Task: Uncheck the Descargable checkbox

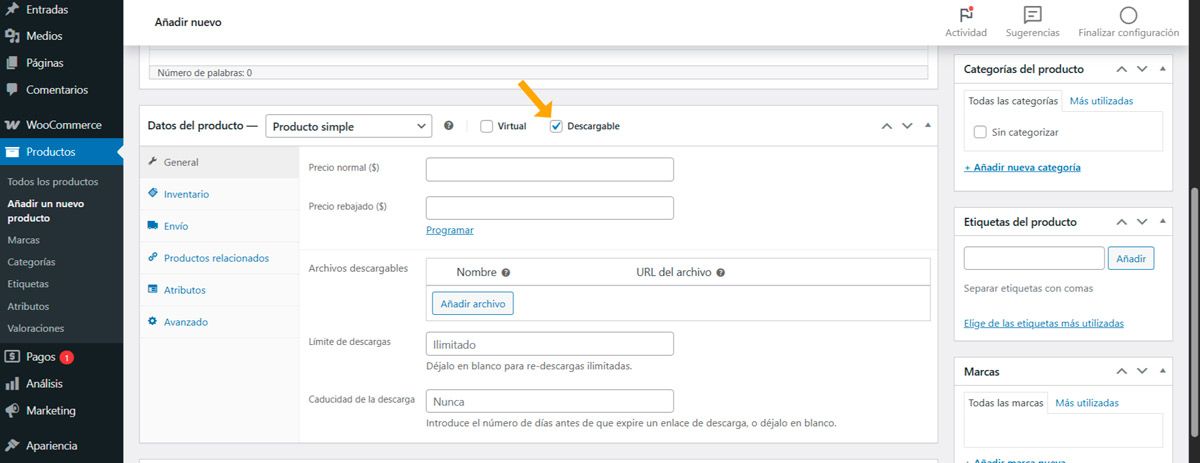Action: pos(556,126)
